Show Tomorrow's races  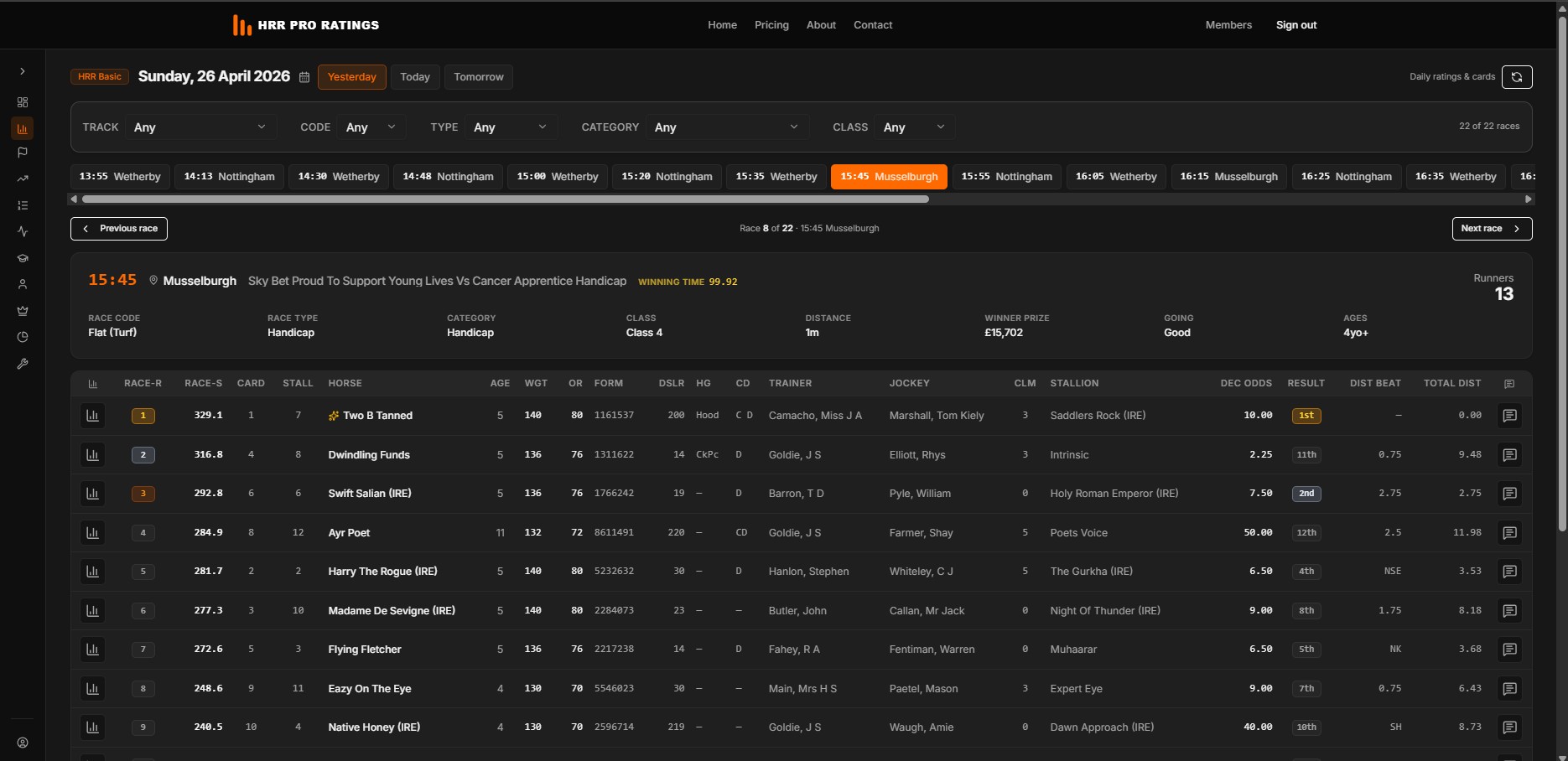(479, 77)
